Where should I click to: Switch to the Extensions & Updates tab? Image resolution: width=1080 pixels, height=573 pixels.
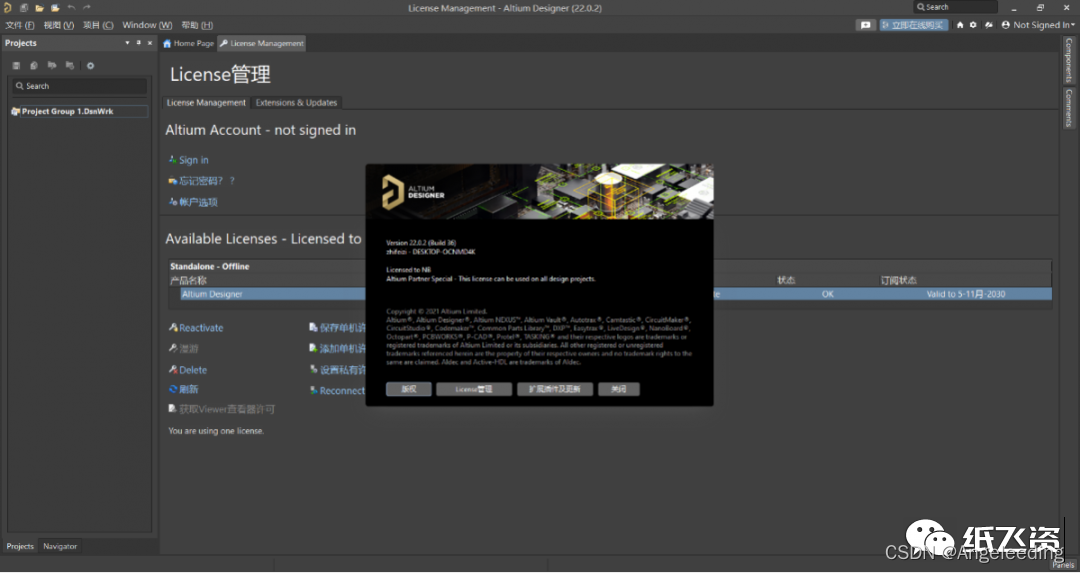(x=296, y=102)
